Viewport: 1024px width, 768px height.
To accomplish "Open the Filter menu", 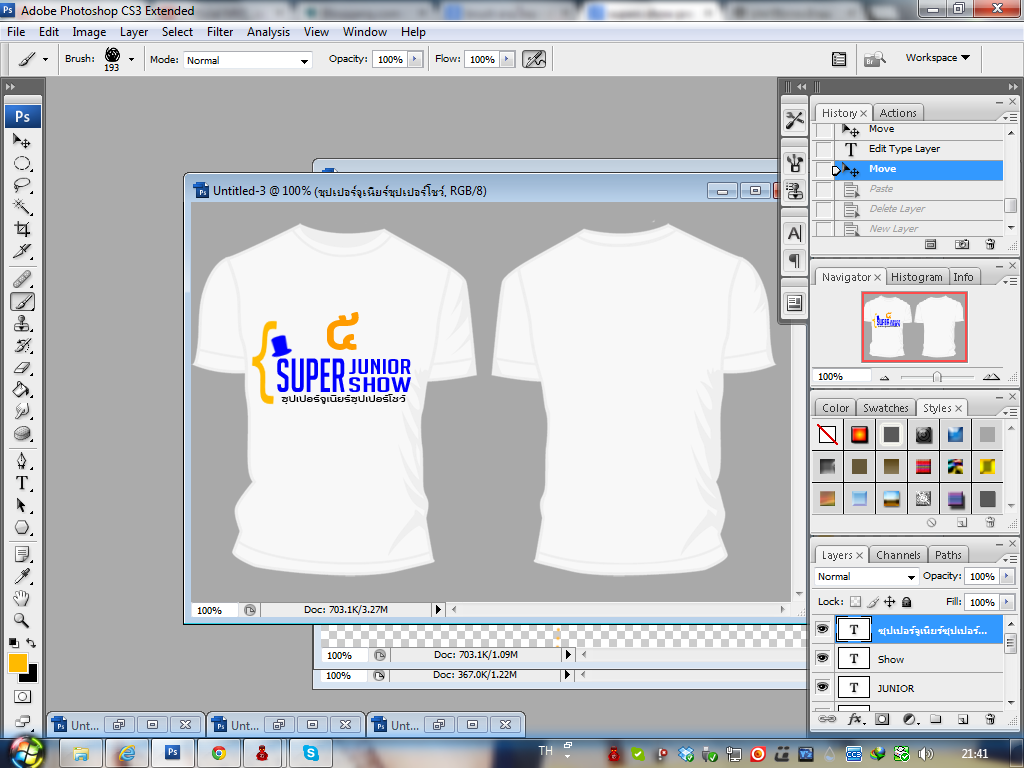I will [x=220, y=32].
